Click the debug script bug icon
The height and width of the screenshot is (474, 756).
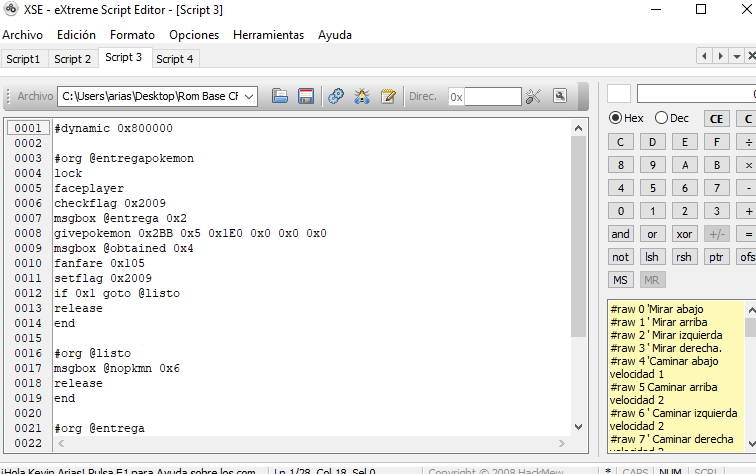click(362, 96)
